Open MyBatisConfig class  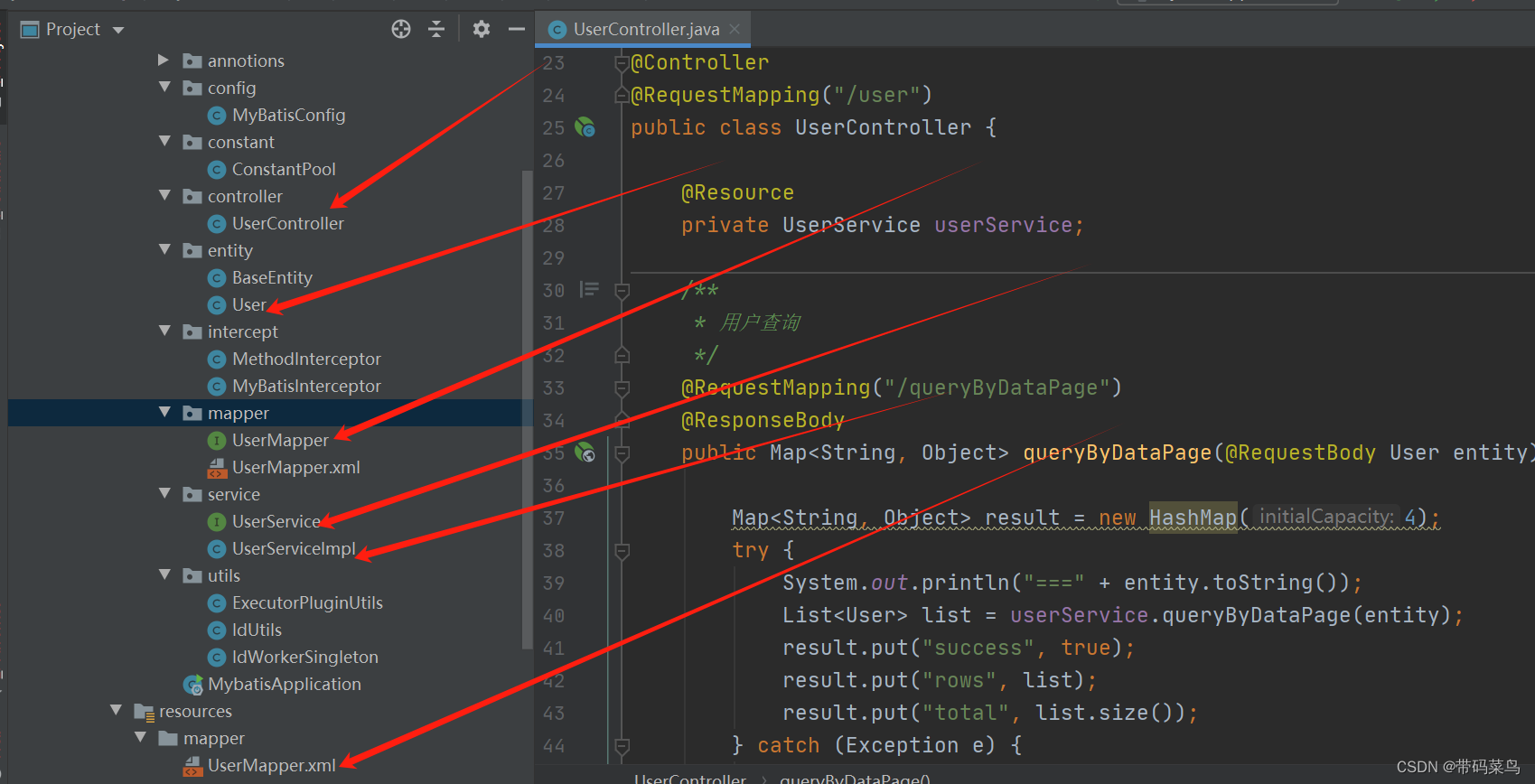coord(288,115)
